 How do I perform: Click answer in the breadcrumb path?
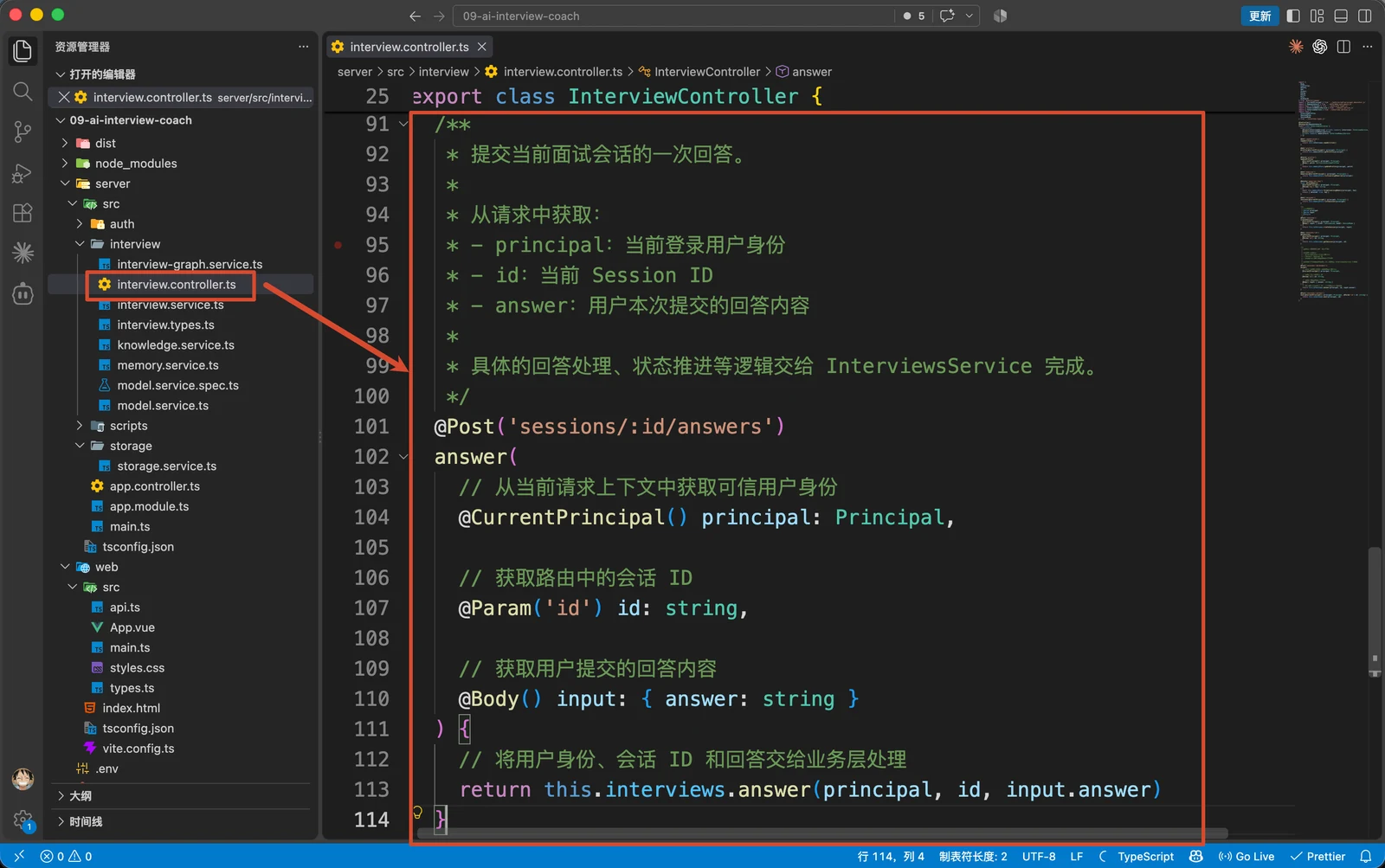coord(812,72)
